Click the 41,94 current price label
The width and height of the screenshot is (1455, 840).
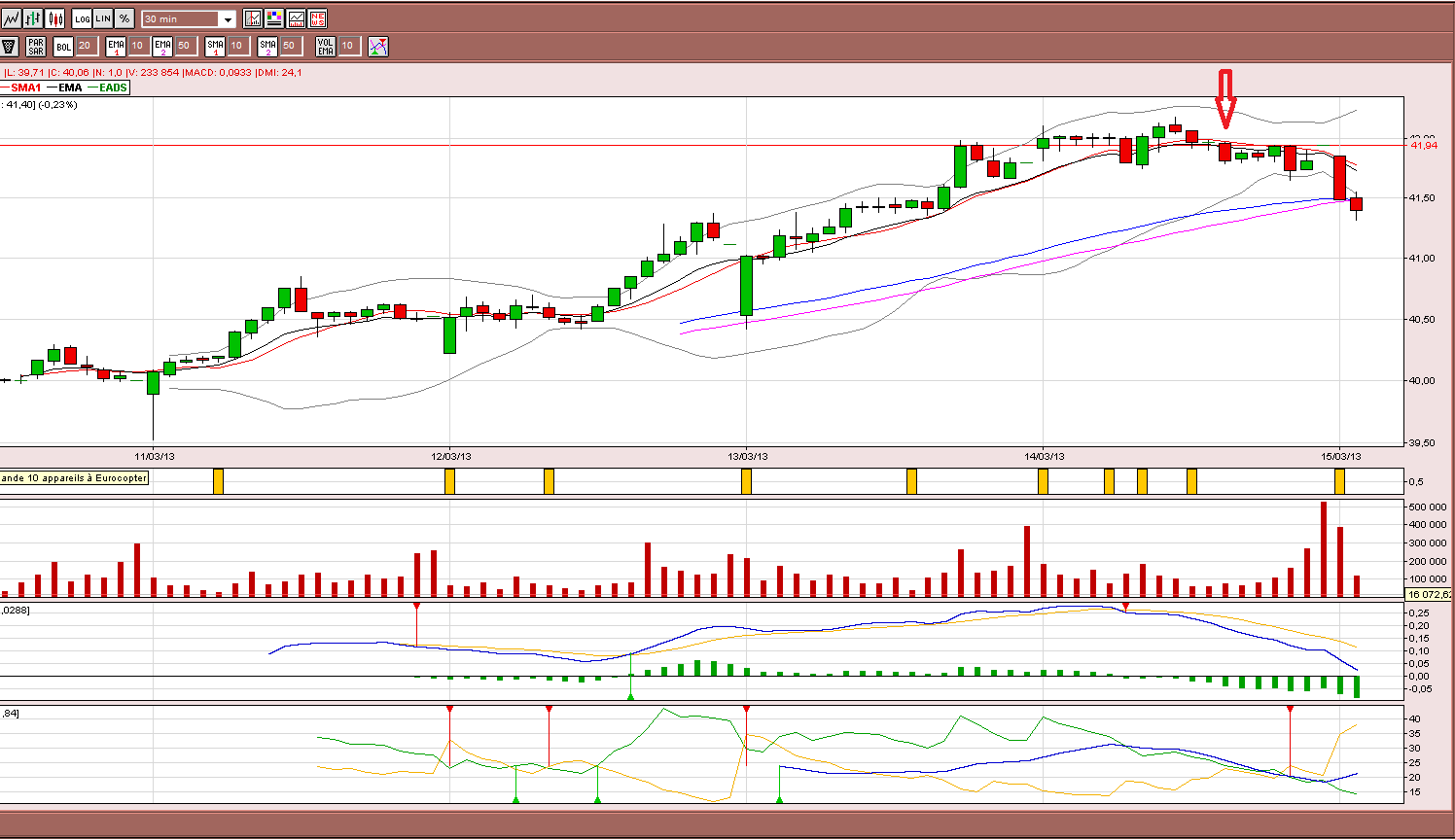(x=1424, y=145)
